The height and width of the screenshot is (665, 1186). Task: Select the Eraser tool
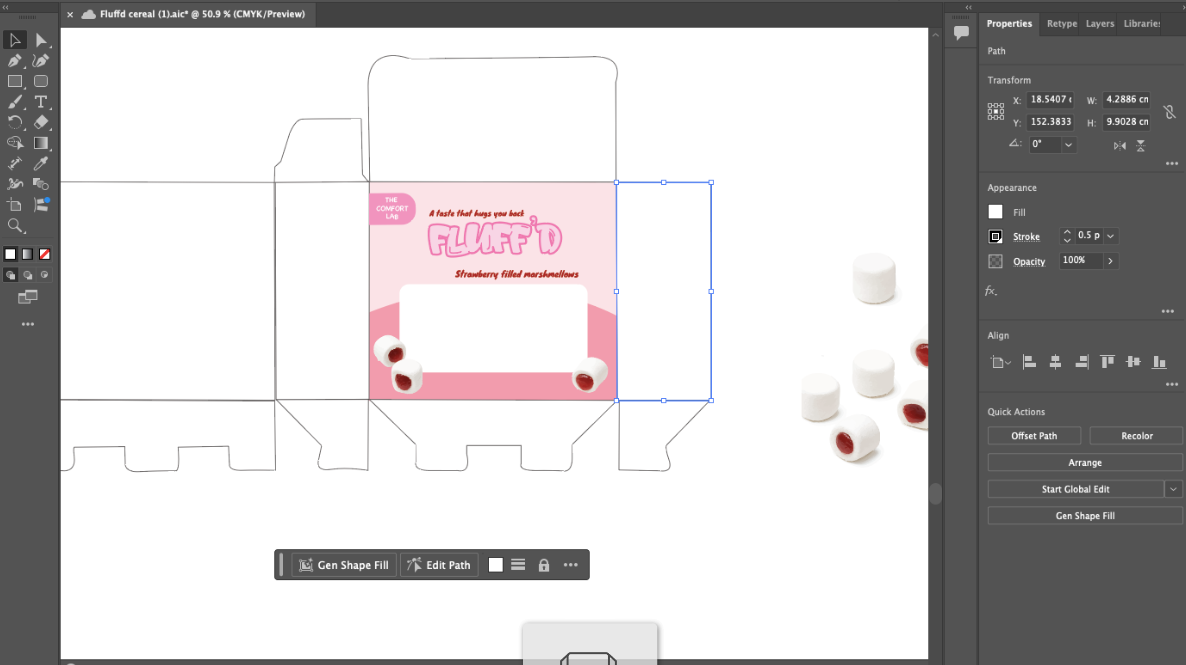tap(41, 122)
